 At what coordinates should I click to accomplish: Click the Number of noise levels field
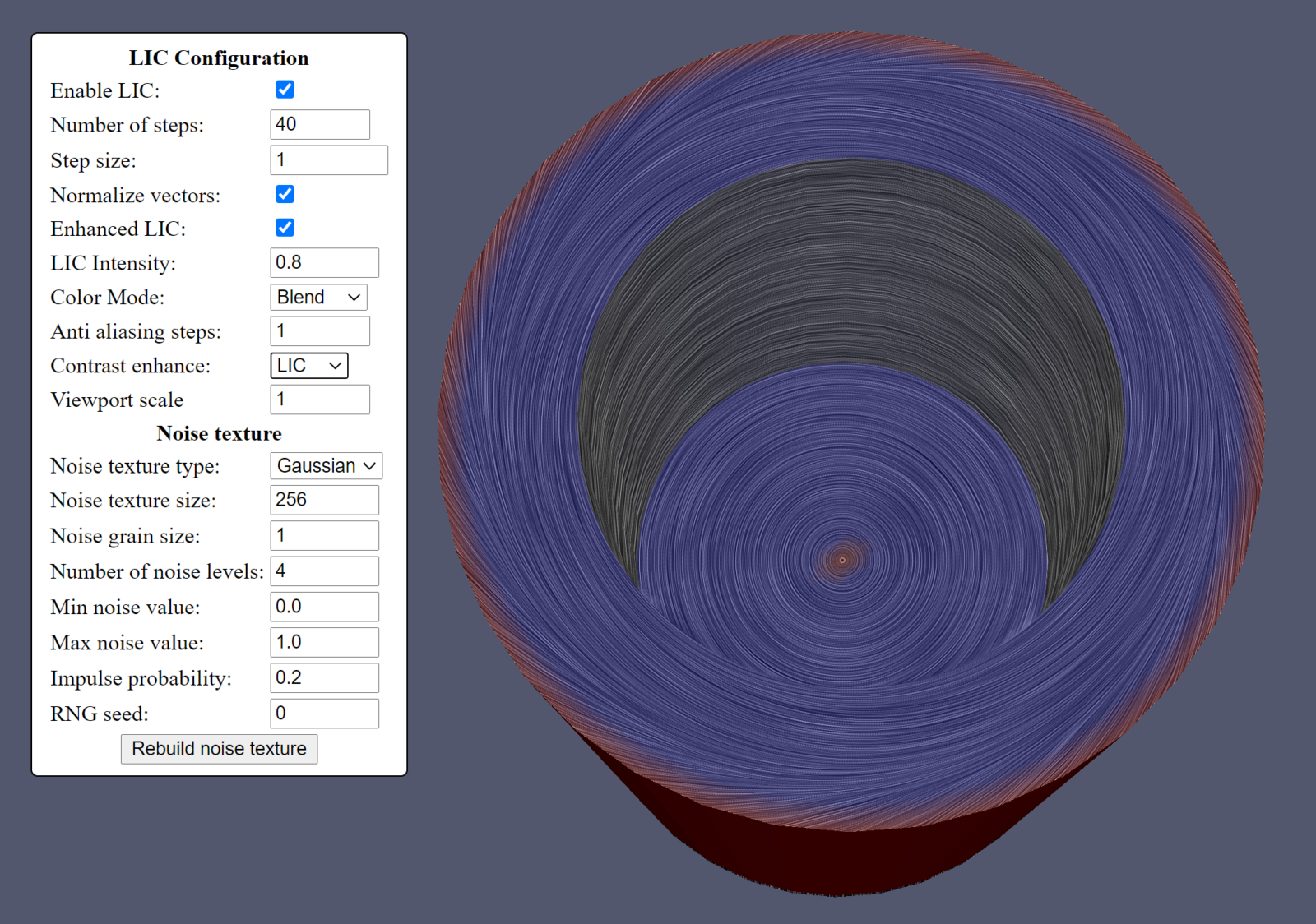[325, 571]
